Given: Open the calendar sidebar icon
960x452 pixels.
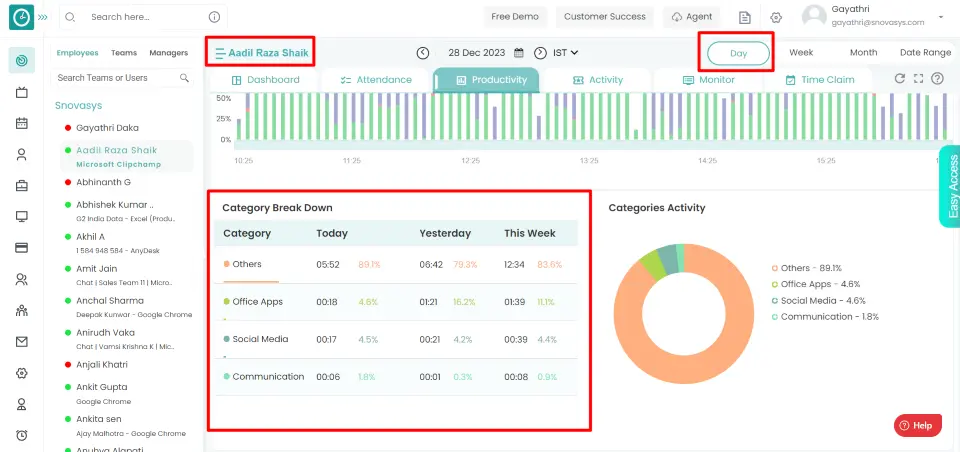Looking at the screenshot, I should pos(21,123).
